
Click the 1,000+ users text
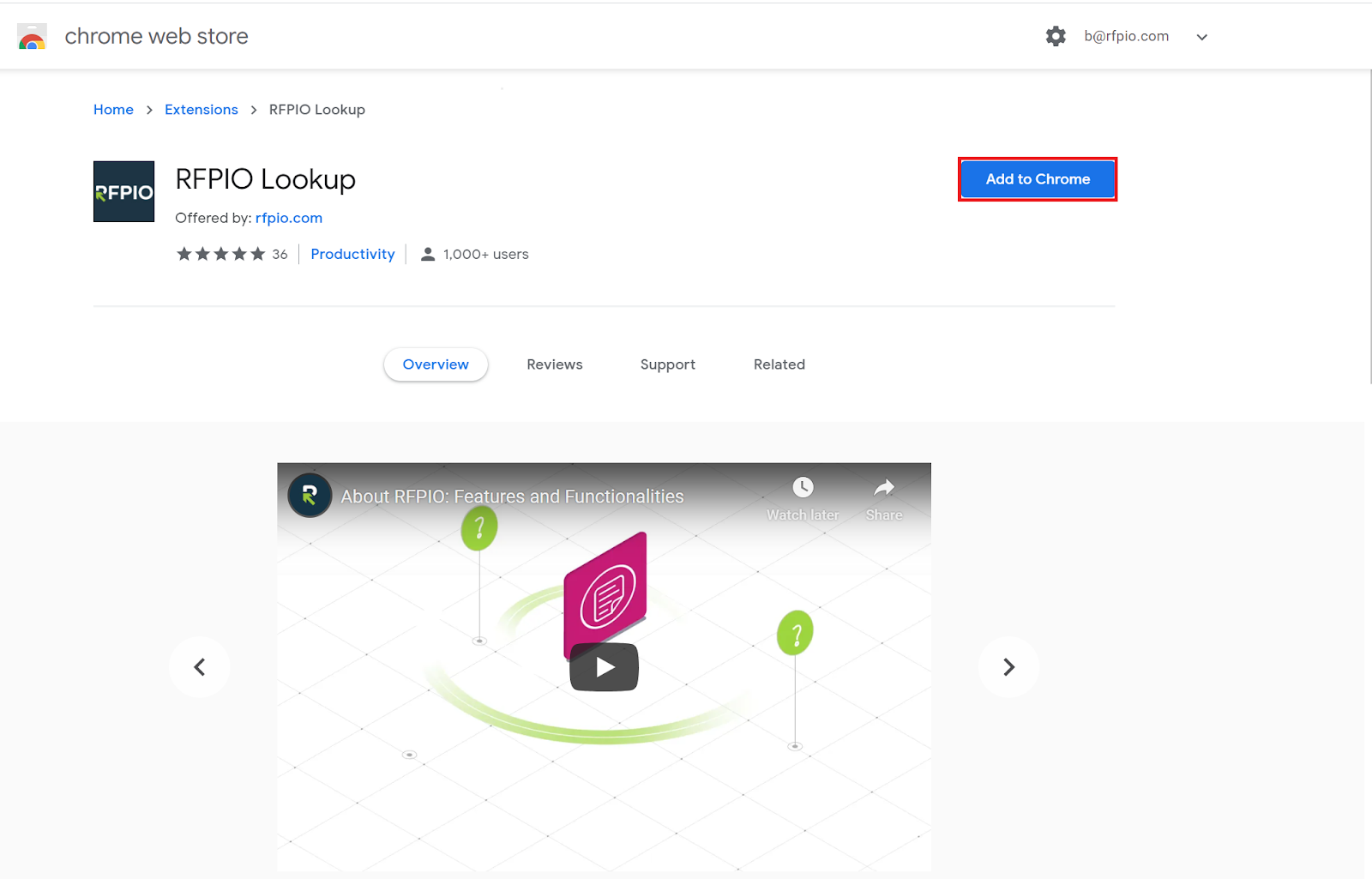point(486,254)
